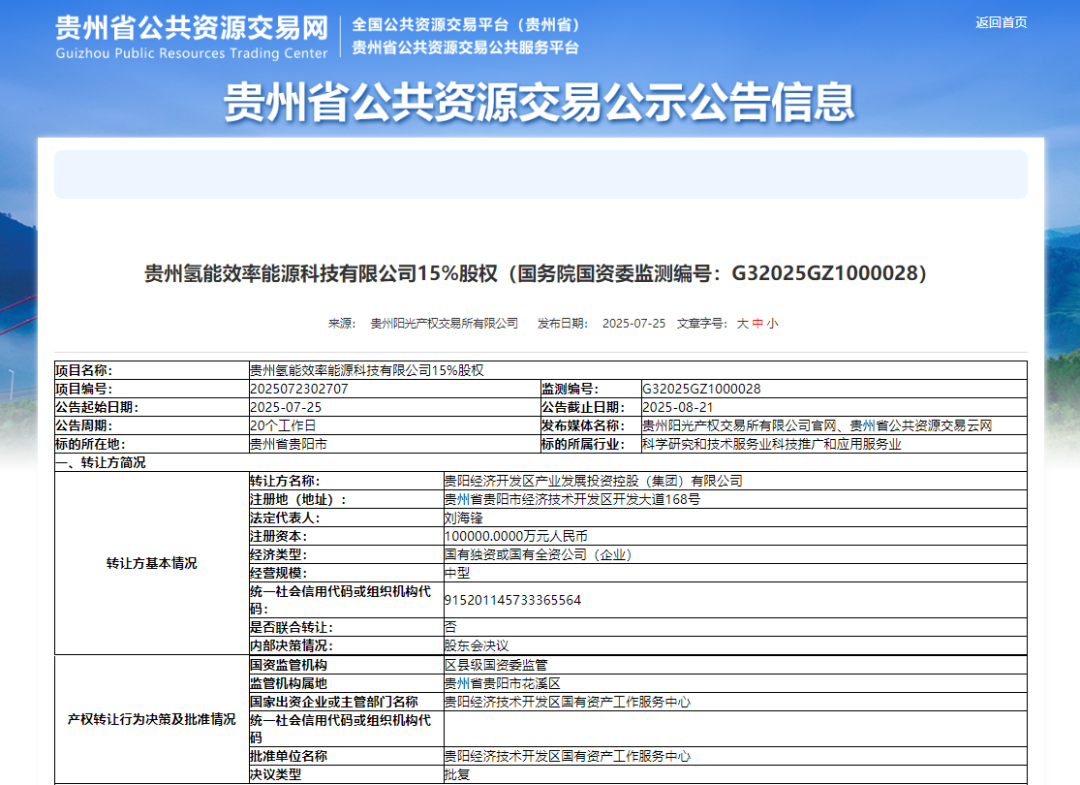
Task: Click the 项目名称 value cell in the table
Action: tap(638, 370)
